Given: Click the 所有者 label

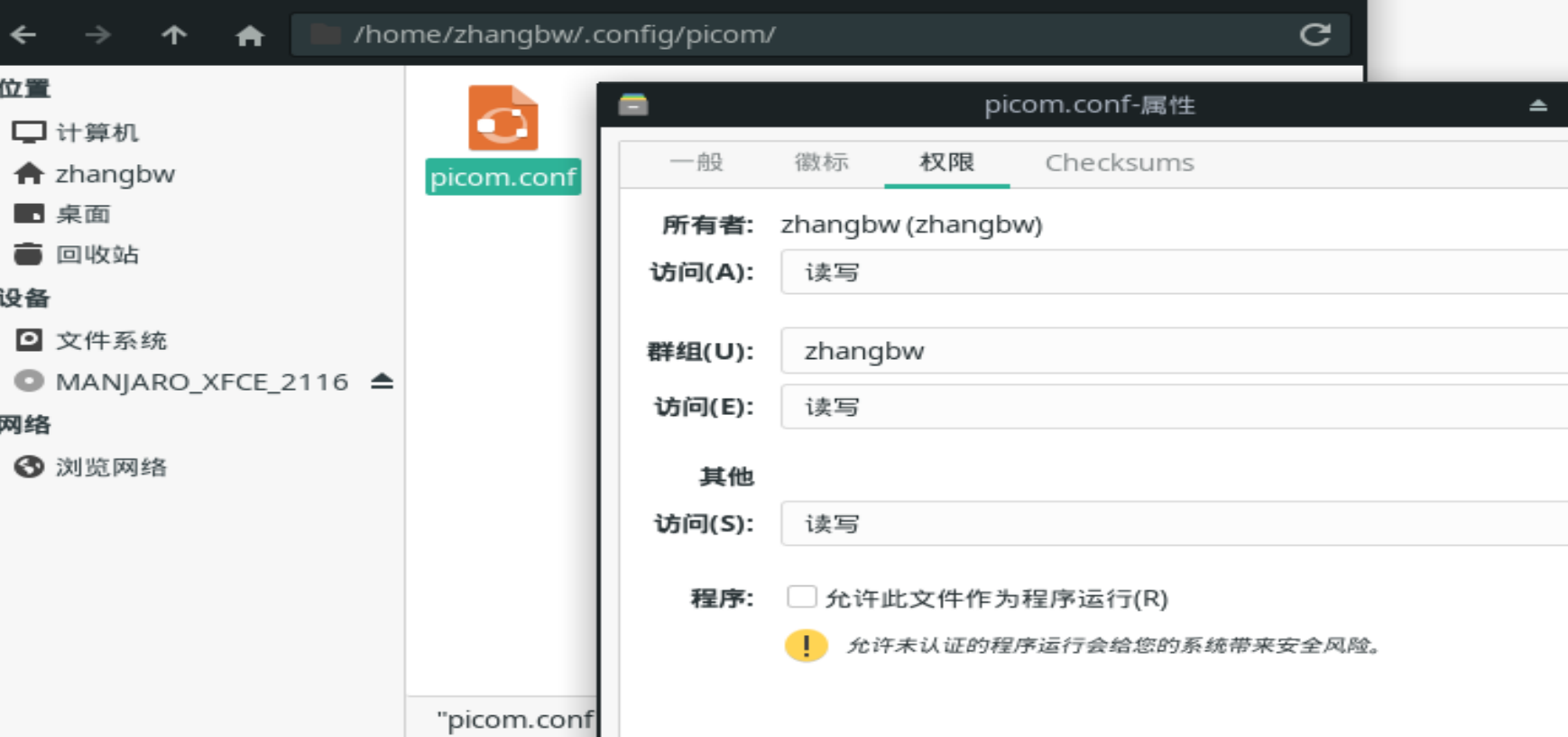Looking at the screenshot, I should coord(708,225).
